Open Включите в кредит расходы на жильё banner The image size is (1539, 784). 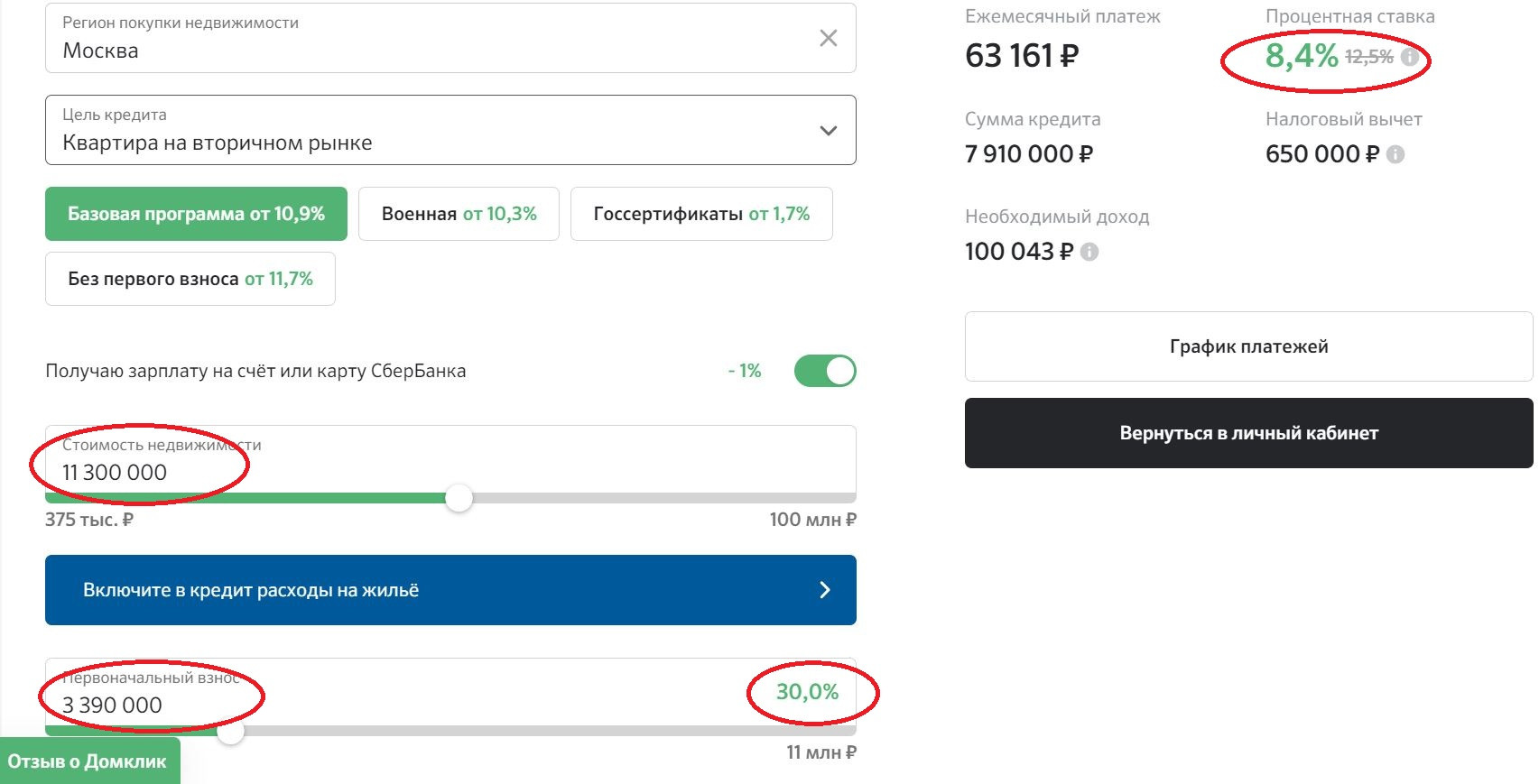450,590
